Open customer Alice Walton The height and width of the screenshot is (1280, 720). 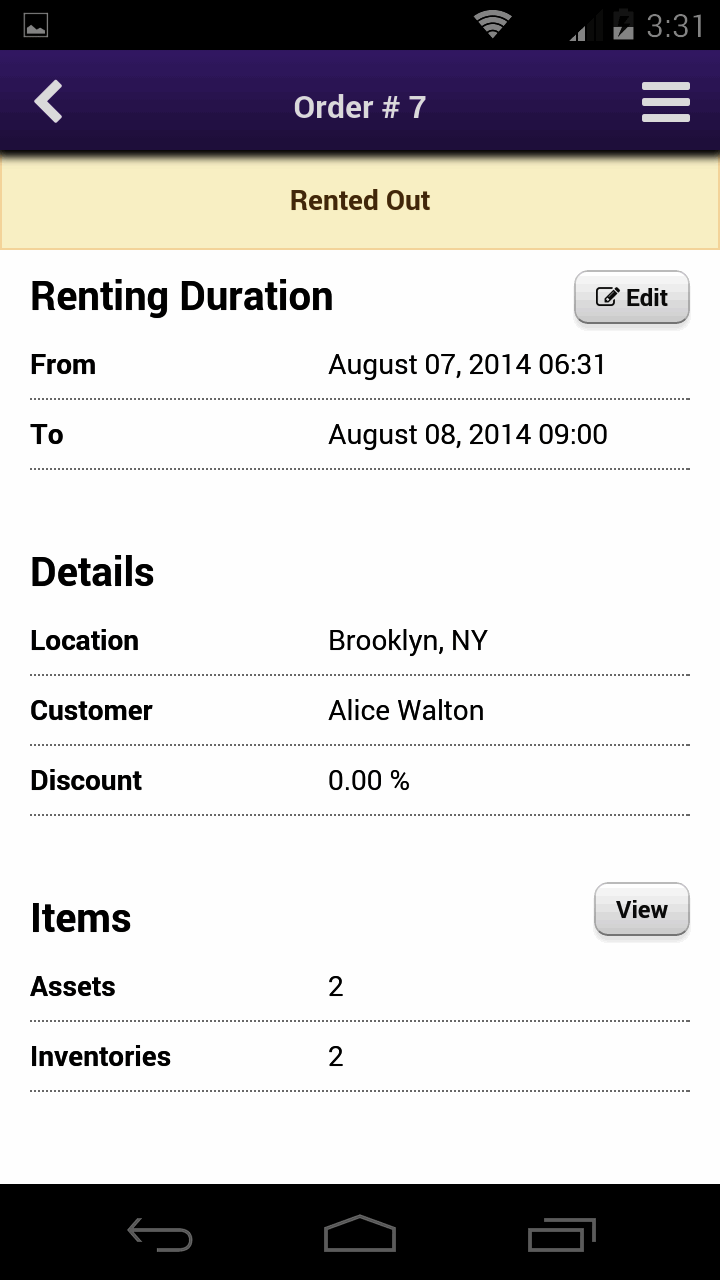click(x=406, y=711)
